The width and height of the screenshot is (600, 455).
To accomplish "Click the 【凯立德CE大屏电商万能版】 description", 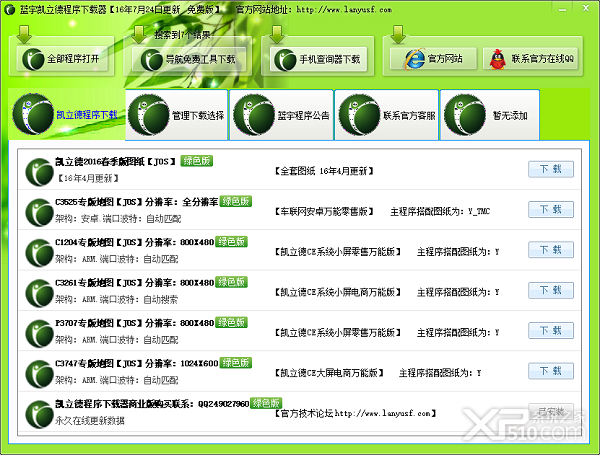I will pyautogui.click(x=329, y=373).
